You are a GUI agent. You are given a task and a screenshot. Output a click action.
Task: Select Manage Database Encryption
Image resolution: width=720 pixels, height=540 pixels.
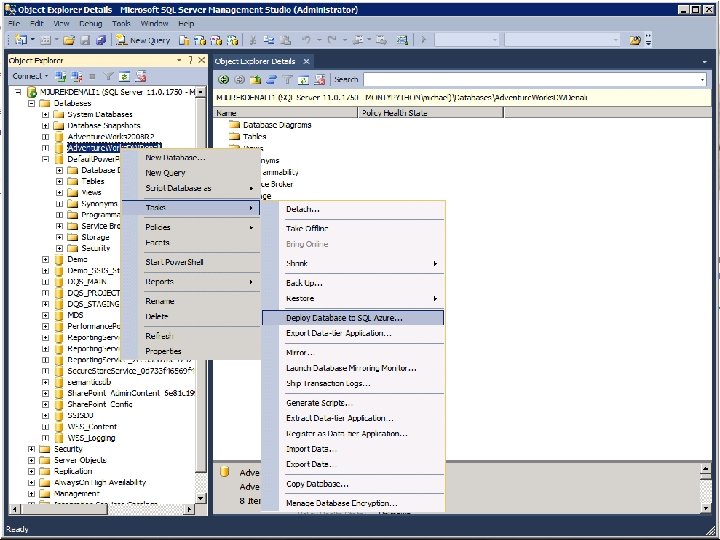[x=353, y=503]
